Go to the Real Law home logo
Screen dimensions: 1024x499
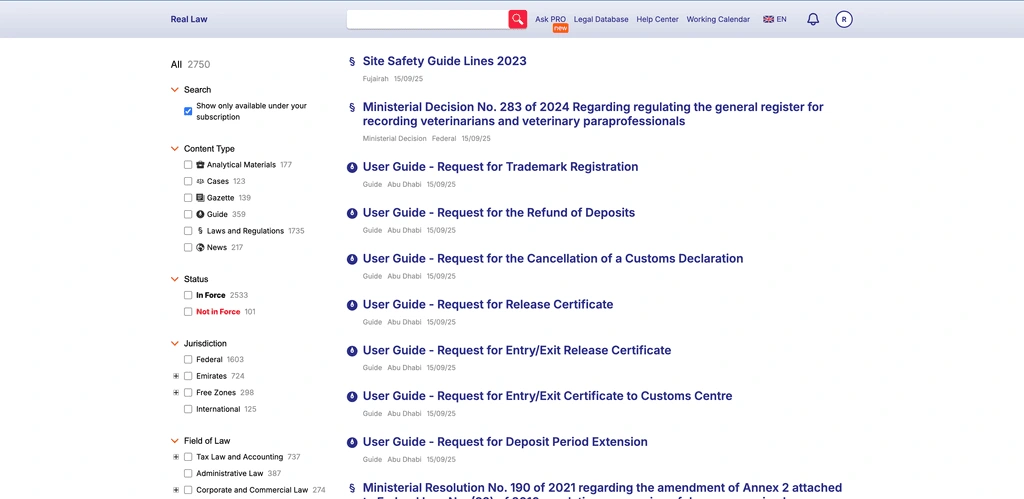click(189, 20)
